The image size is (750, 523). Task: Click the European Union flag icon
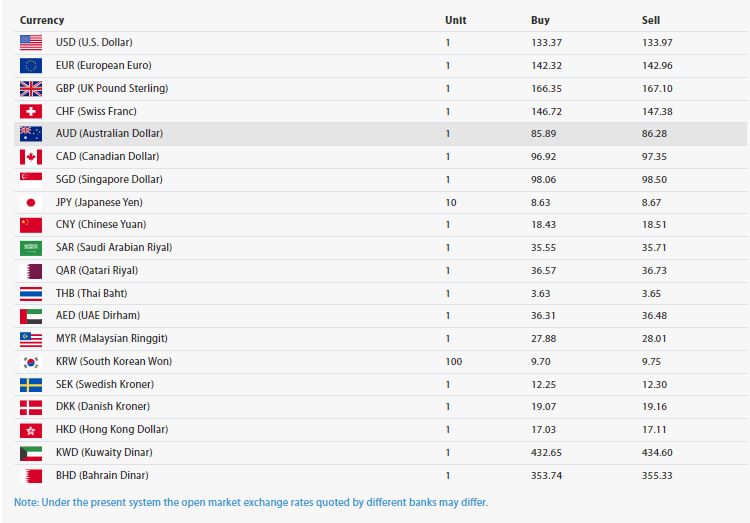point(31,66)
